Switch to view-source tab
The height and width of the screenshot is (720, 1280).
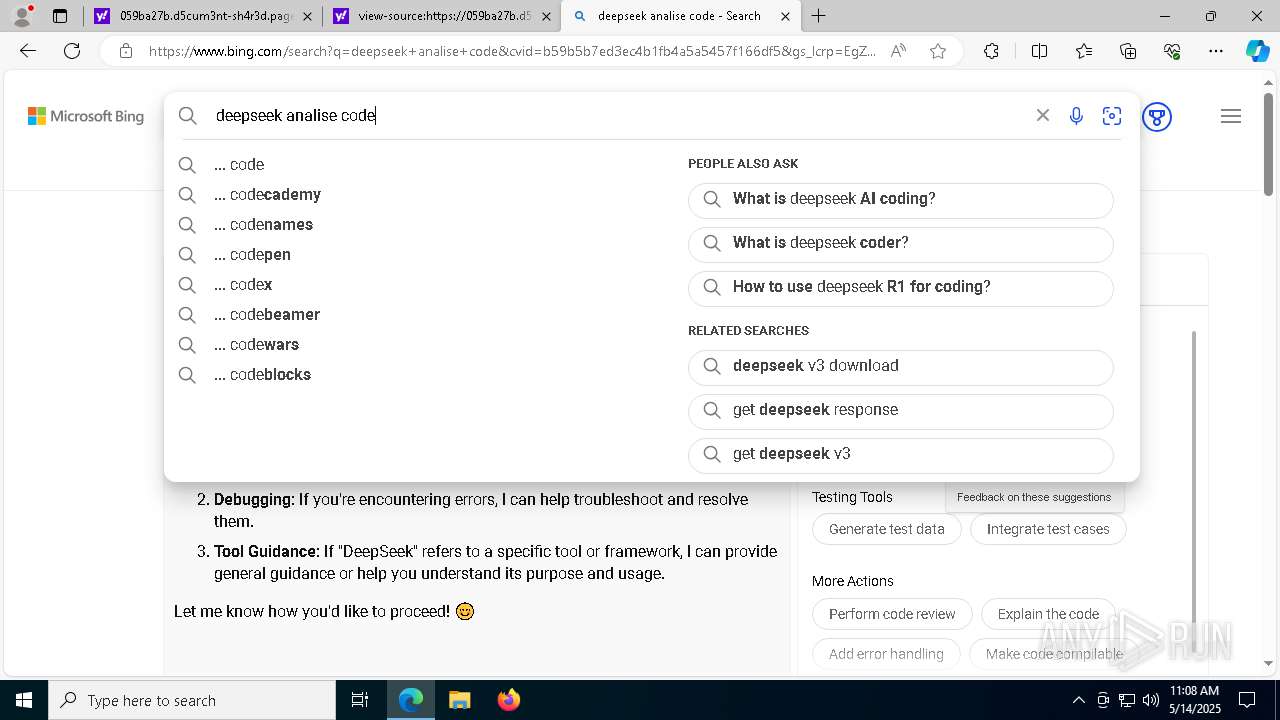441,16
